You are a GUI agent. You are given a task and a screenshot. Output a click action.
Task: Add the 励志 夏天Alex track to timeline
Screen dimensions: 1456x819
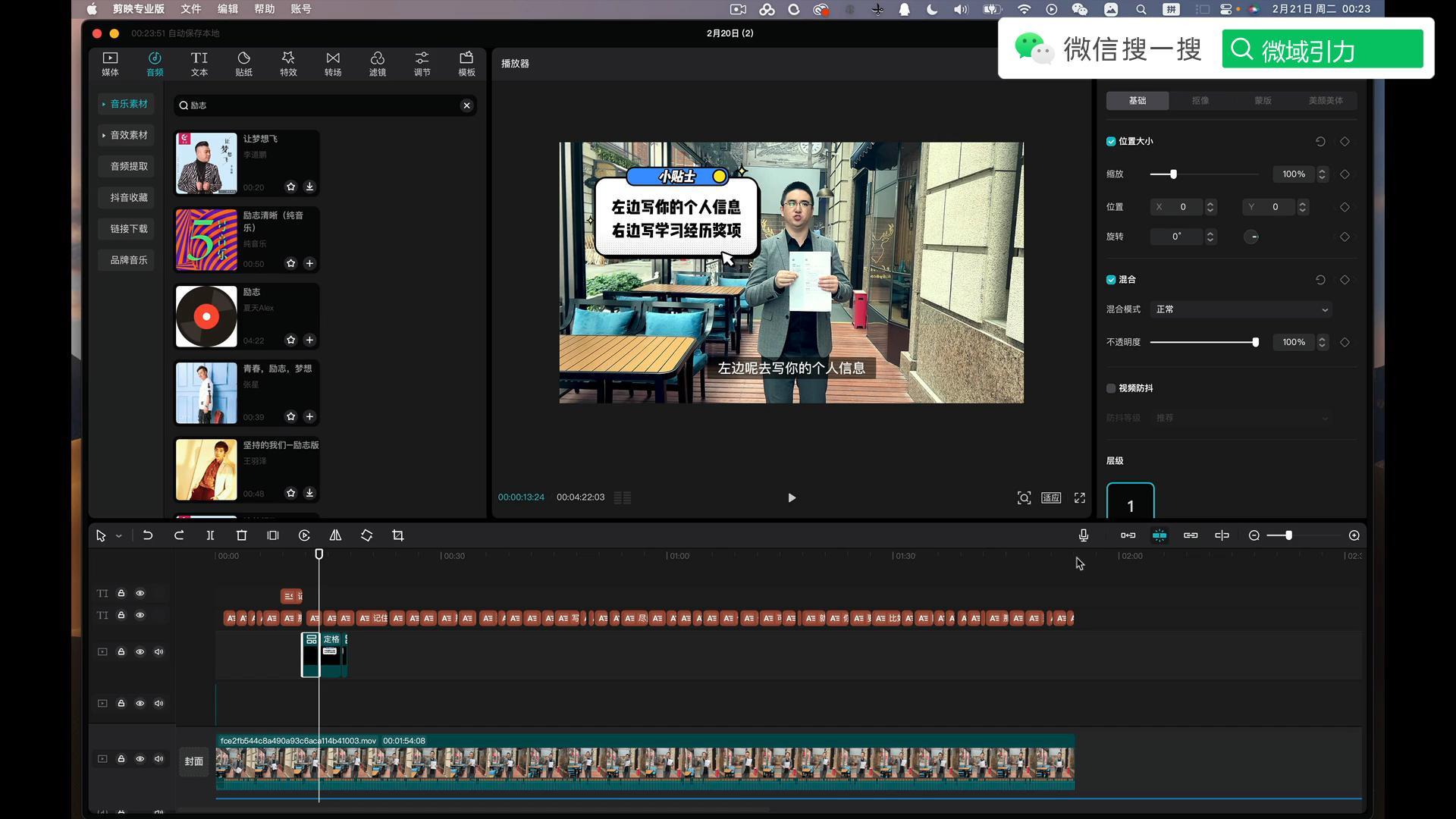pyautogui.click(x=309, y=340)
